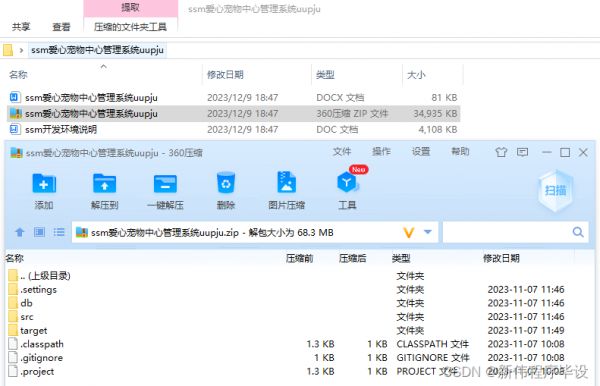Open the src folder in the archive

pos(27,317)
